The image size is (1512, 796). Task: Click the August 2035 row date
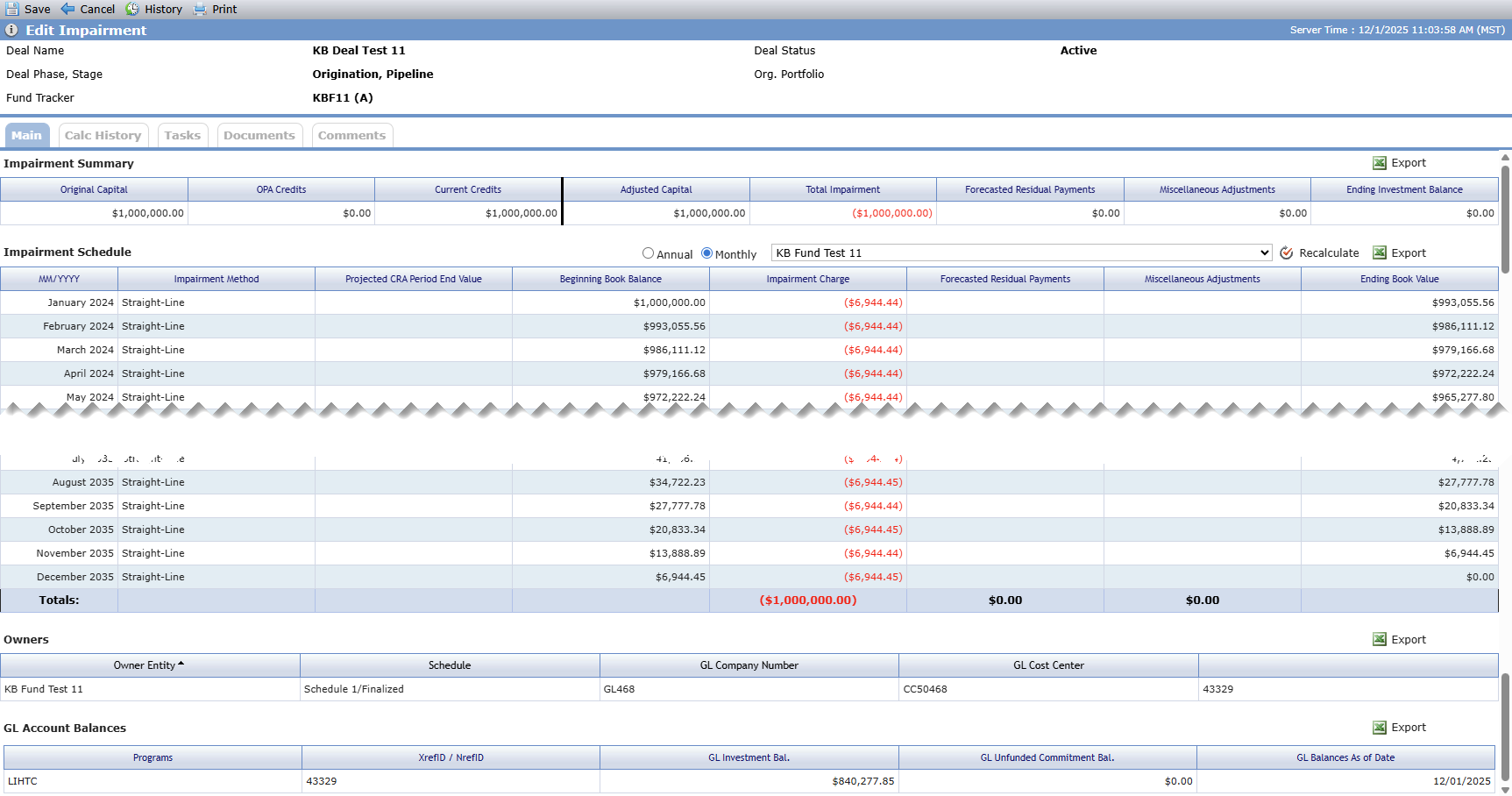[x=83, y=482]
